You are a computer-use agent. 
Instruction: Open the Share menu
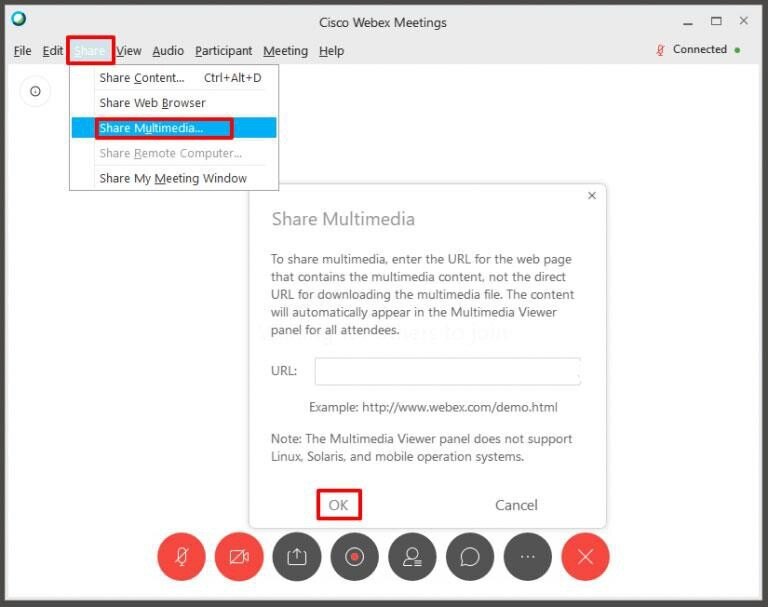90,50
